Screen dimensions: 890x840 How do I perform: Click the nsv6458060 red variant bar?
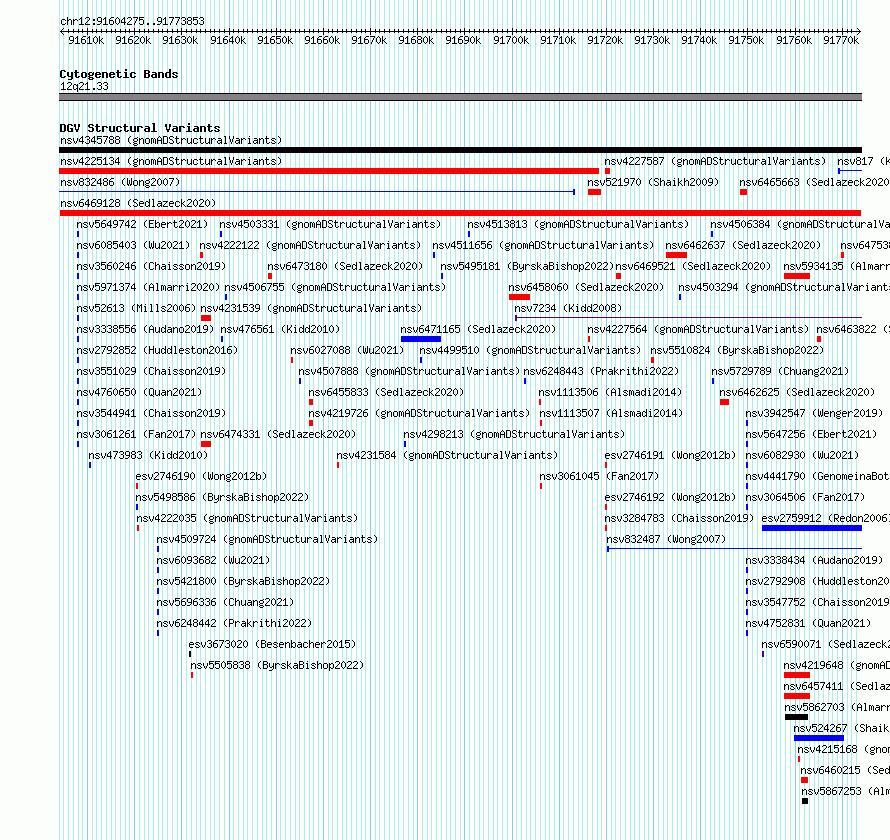(x=519, y=297)
